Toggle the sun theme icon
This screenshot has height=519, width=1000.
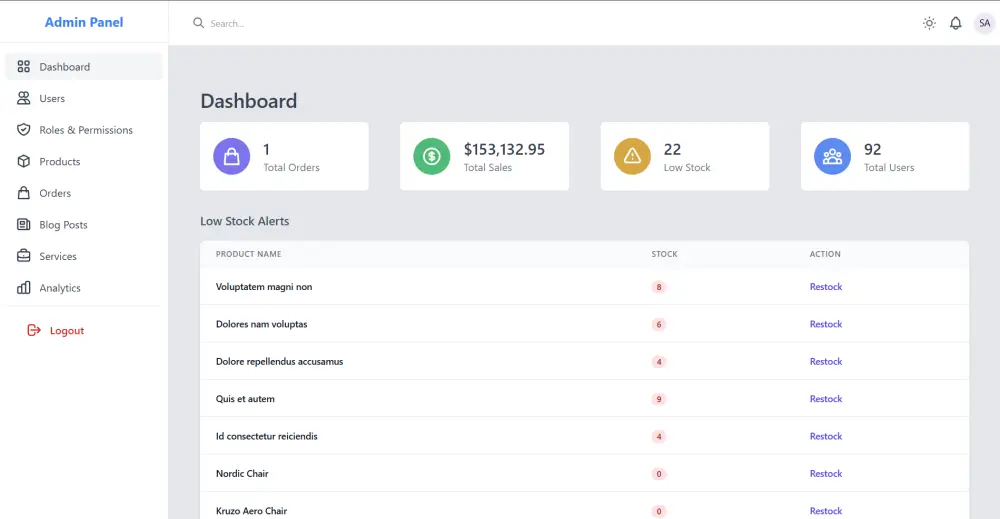(929, 23)
